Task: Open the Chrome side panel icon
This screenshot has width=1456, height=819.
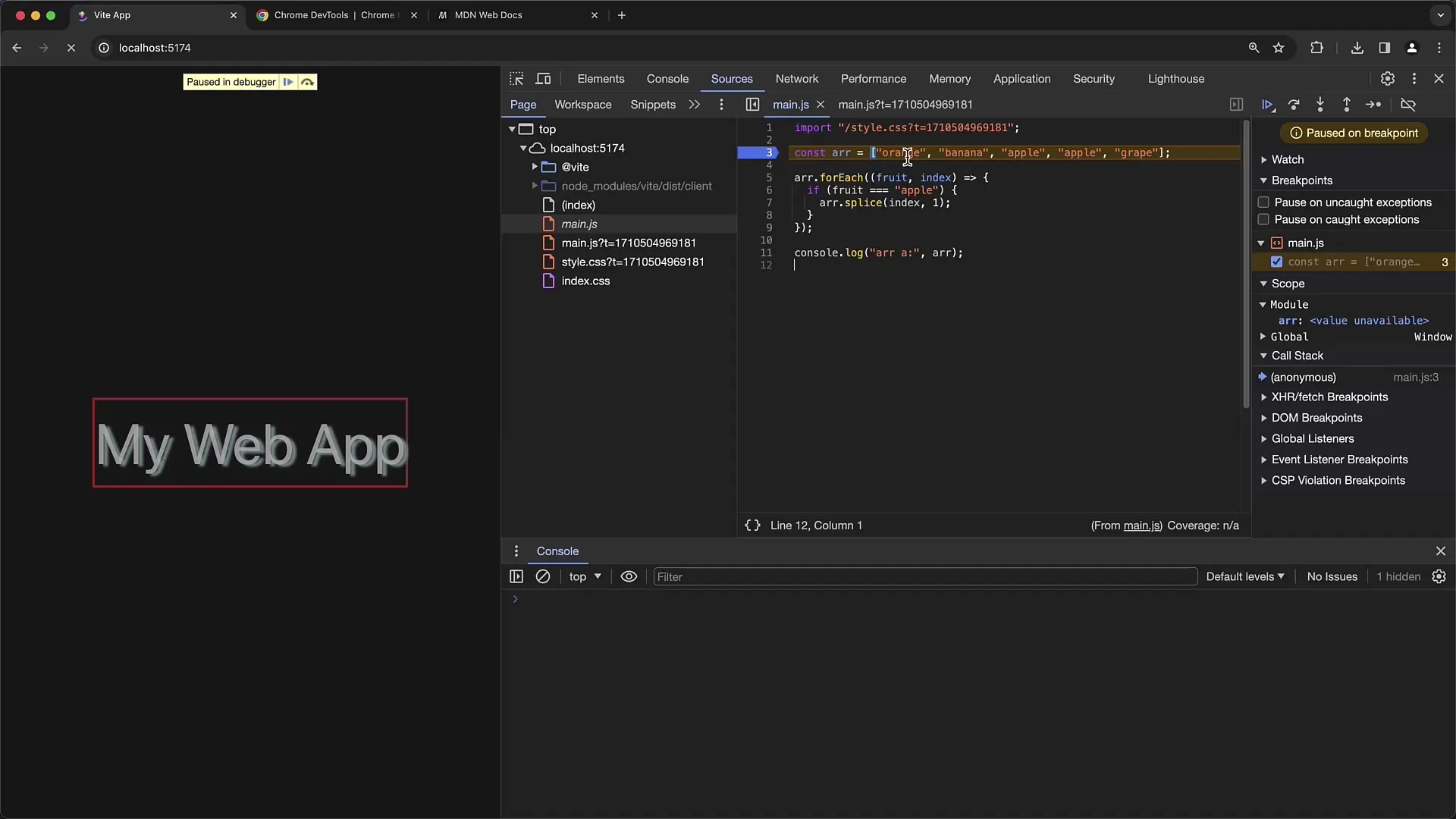Action: click(x=1385, y=48)
